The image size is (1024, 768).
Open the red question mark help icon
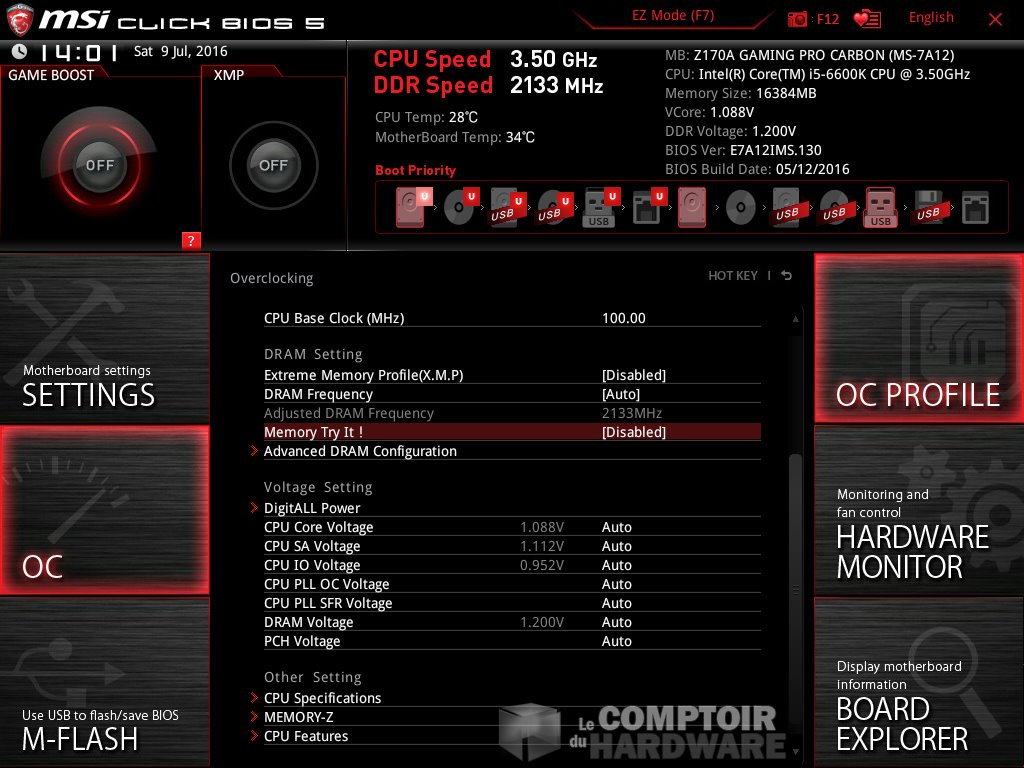click(x=191, y=240)
